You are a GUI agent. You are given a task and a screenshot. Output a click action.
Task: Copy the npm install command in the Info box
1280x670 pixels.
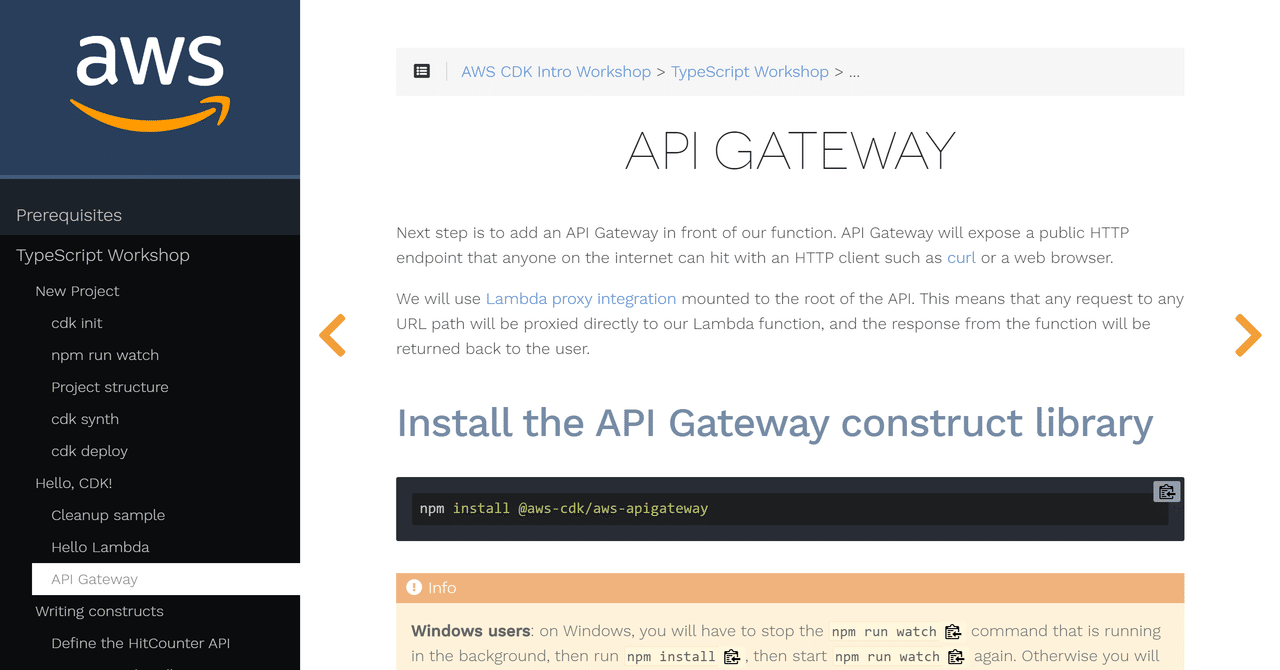coord(731,655)
